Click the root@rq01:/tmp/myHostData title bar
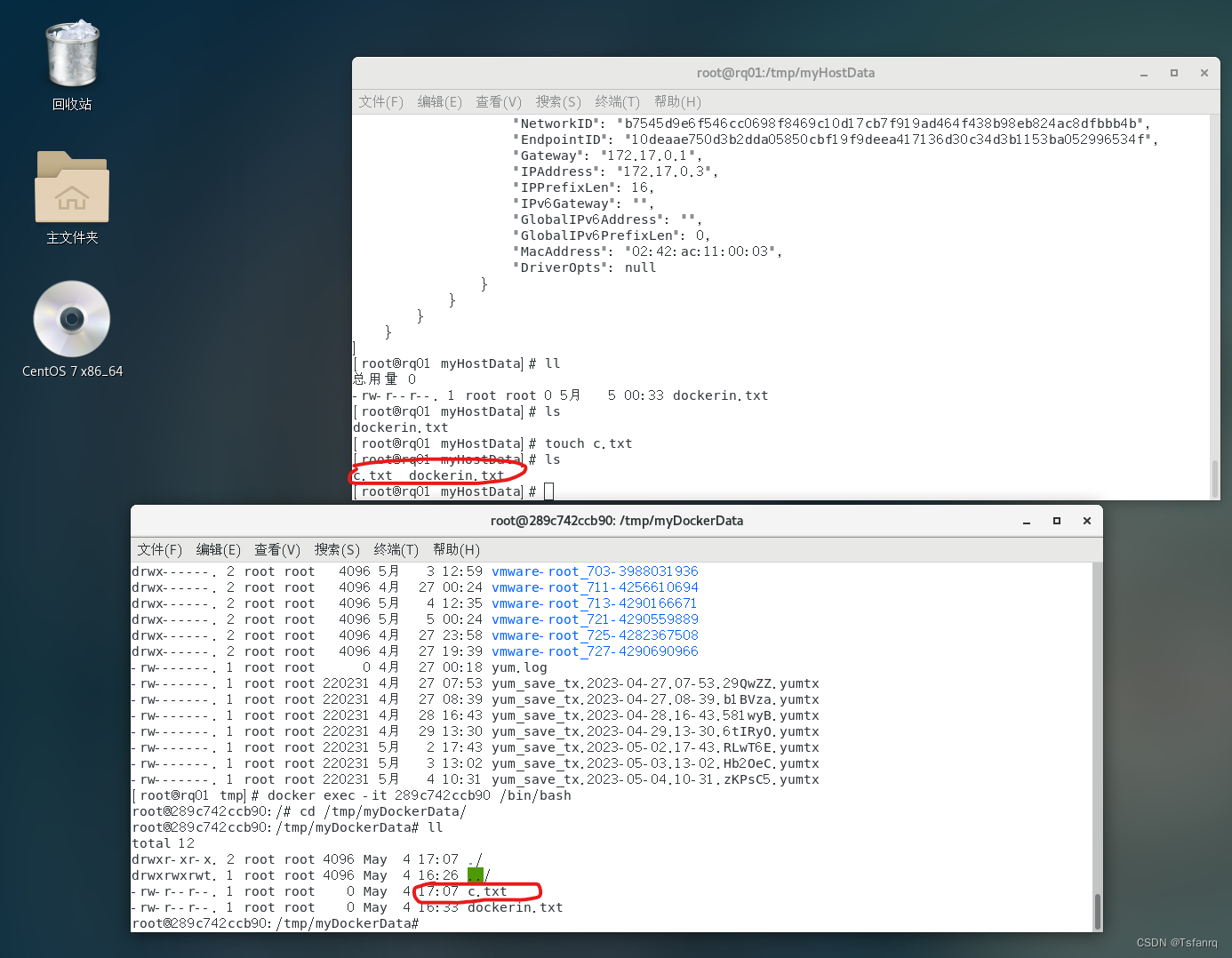Viewport: 1232px width, 958px height. pyautogui.click(x=786, y=73)
